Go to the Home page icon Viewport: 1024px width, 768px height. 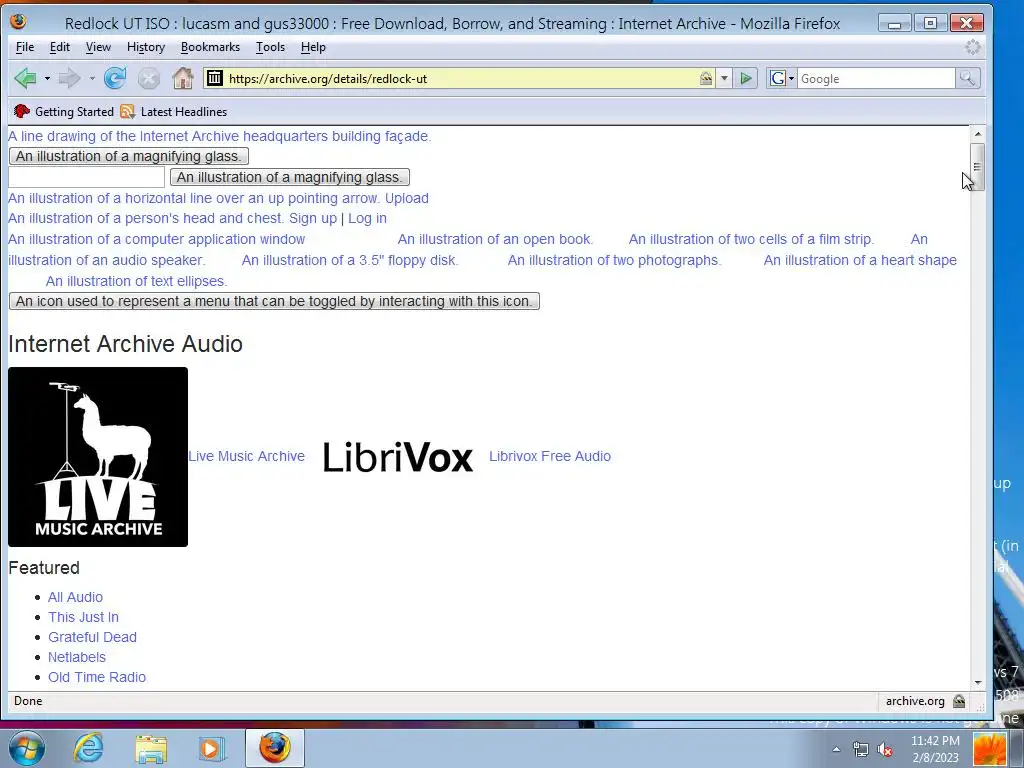tap(183, 78)
